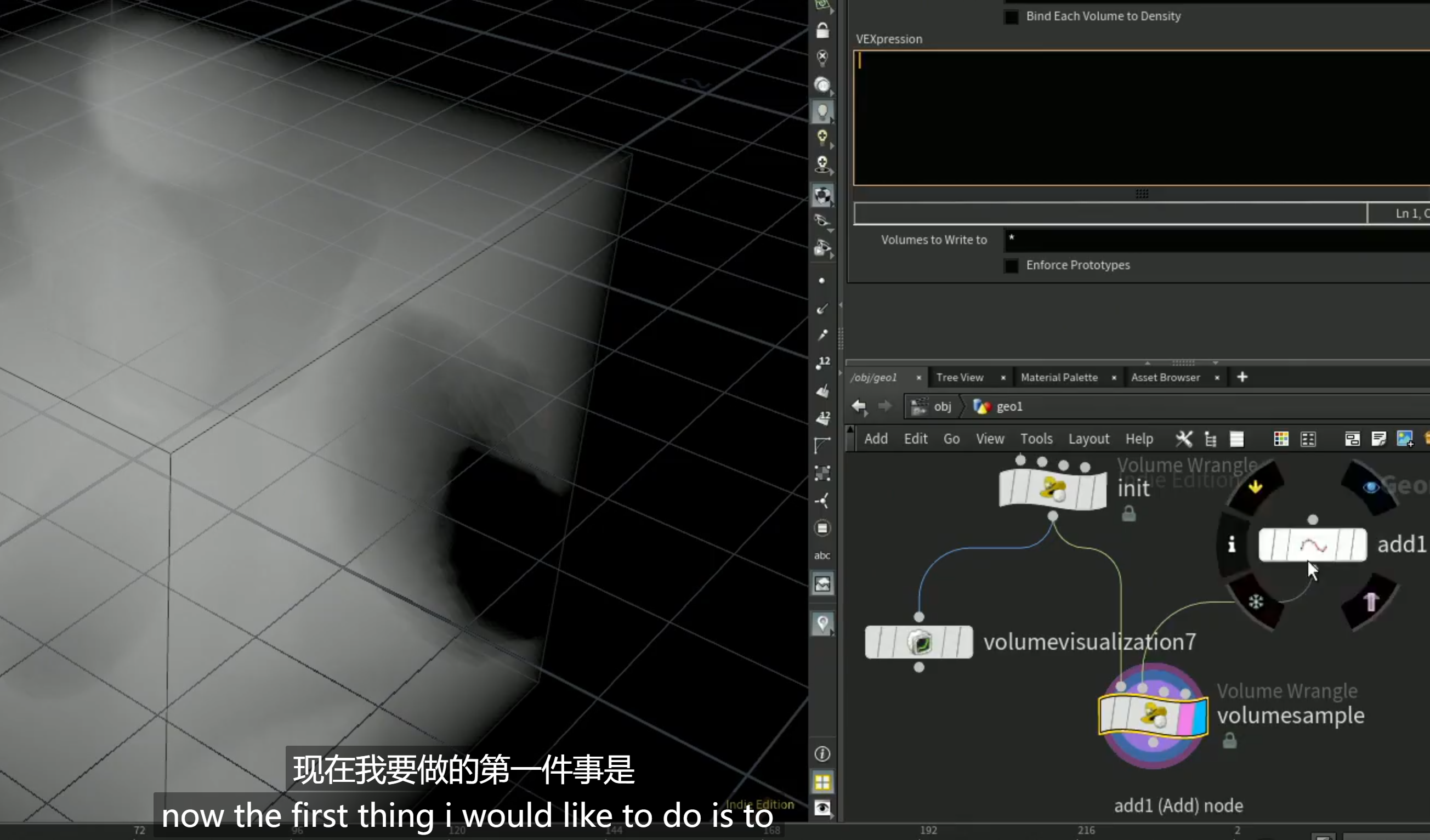Add a new pane tab with plus
This screenshot has height=840, width=1430.
[1242, 377]
